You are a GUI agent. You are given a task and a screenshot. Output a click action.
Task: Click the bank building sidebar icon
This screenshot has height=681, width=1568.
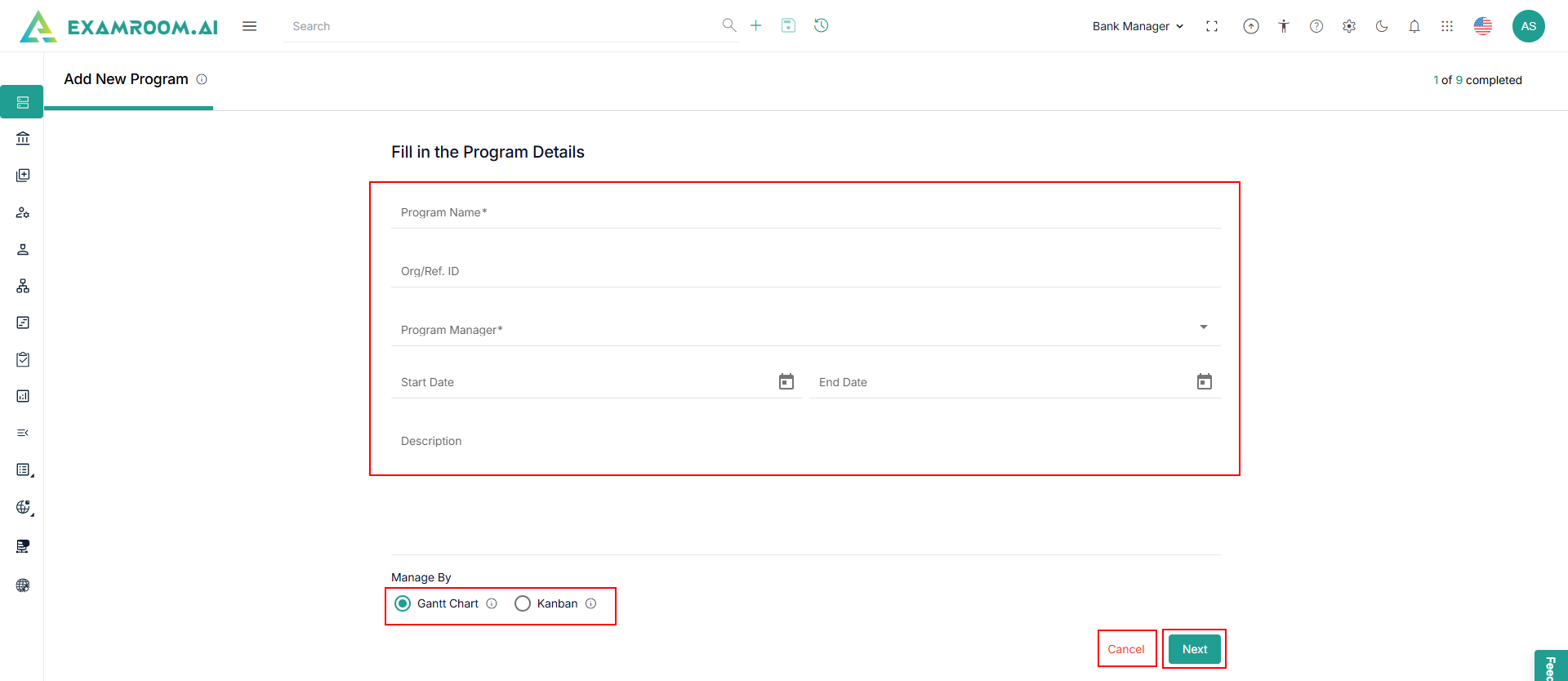23,139
